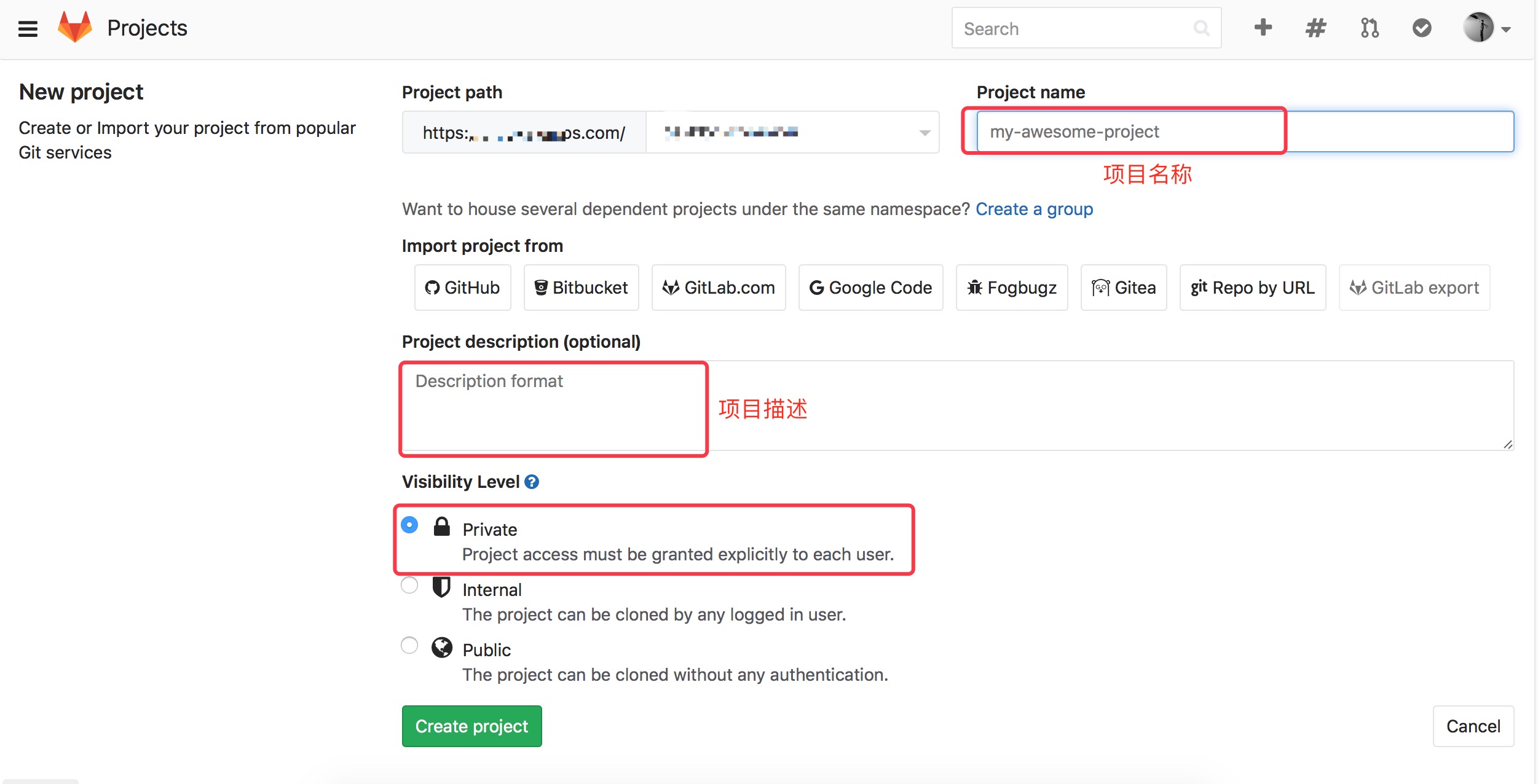Select the Private visibility radio button
Screen dimensions: 1538x784
(x=409, y=525)
